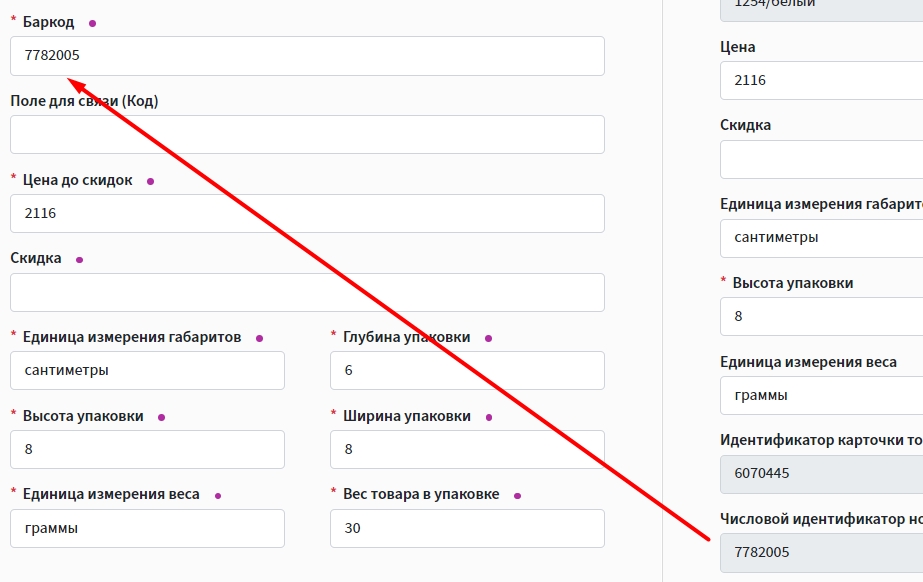Open the hint dot next to Глубина упаковки

pos(489,338)
